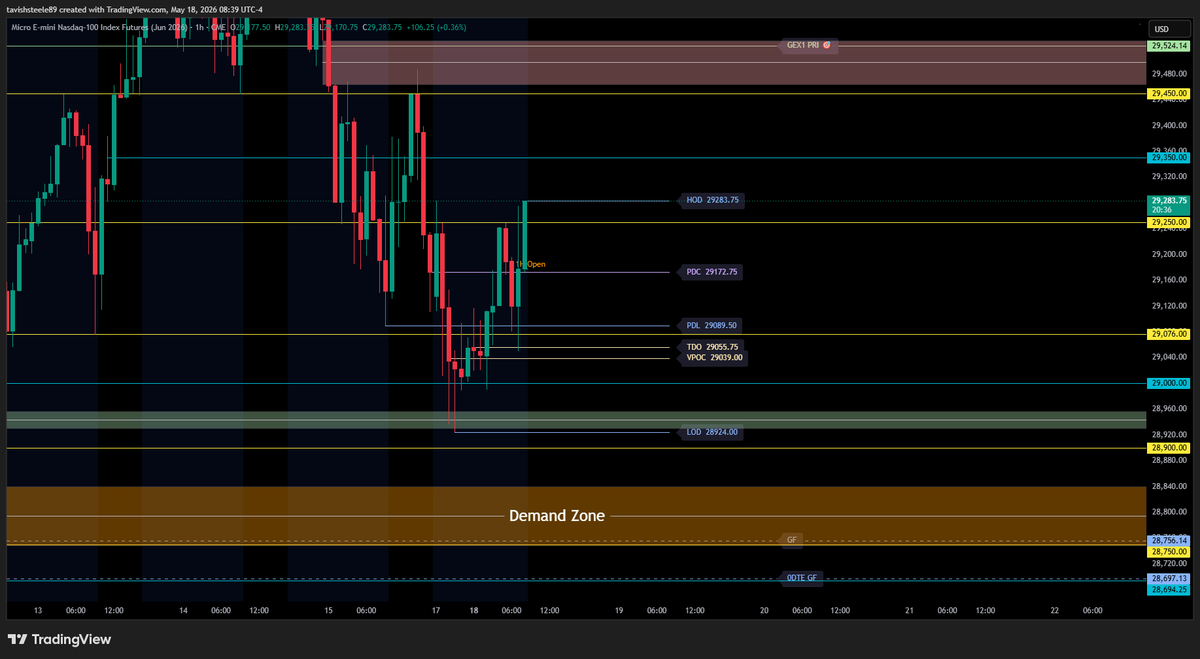This screenshot has width=1200, height=659.
Task: Click the 20:36 bar countdown timer
Action: tap(1161, 210)
